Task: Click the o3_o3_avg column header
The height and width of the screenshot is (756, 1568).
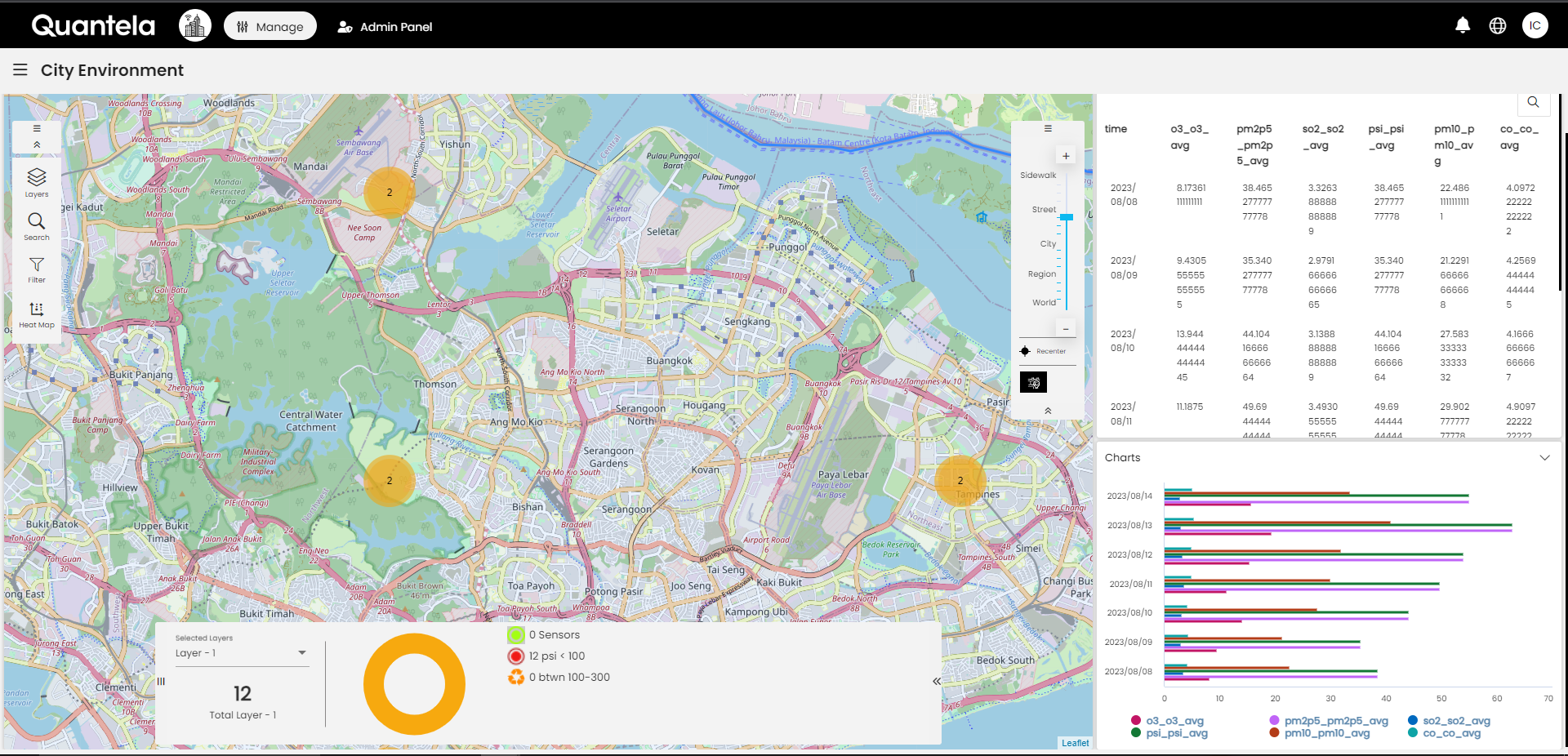Action: 1189,137
